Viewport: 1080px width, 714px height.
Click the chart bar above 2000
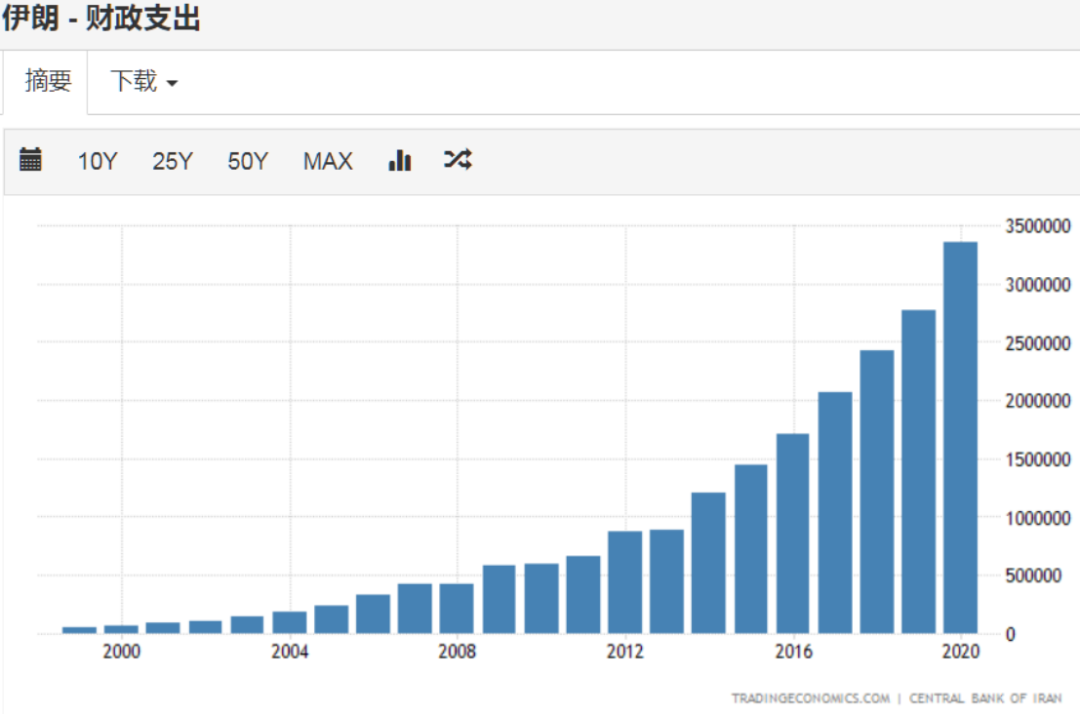click(121, 629)
